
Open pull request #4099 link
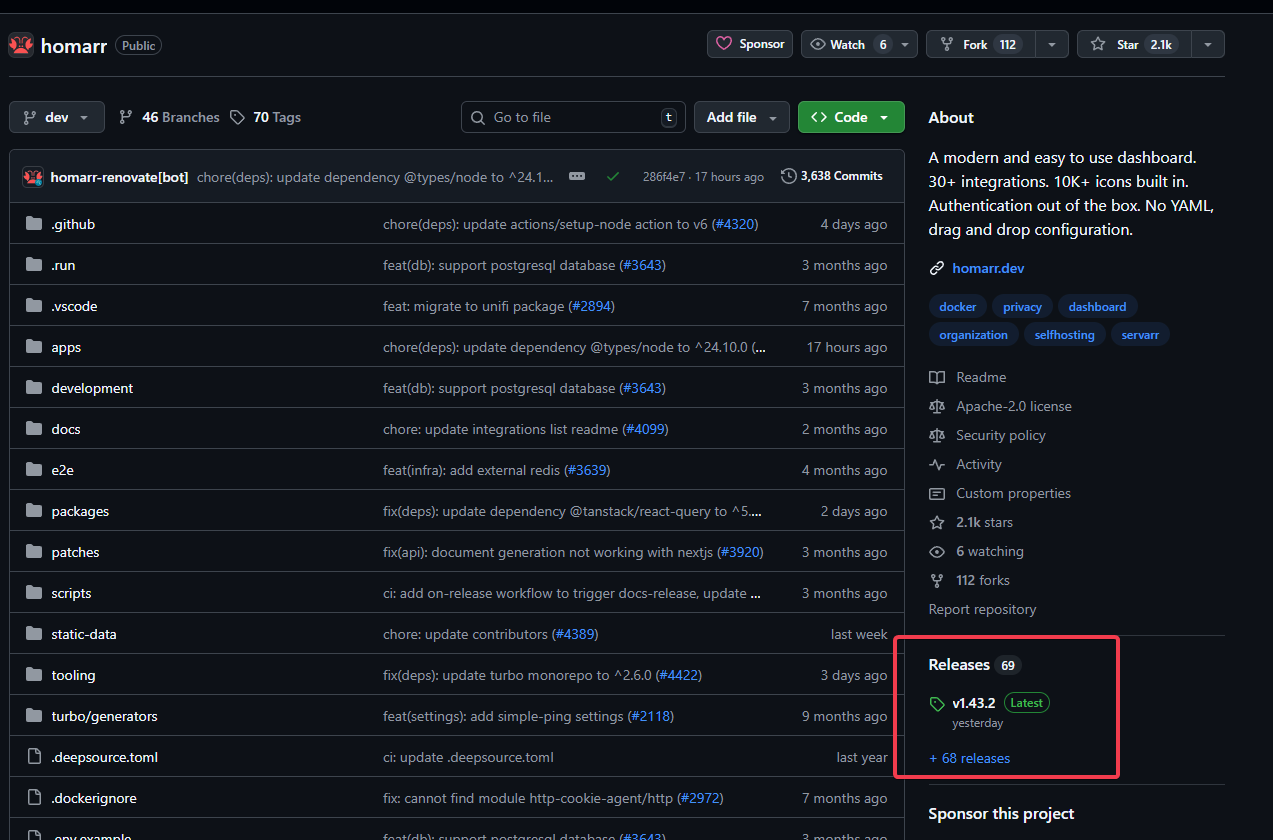(x=646, y=429)
